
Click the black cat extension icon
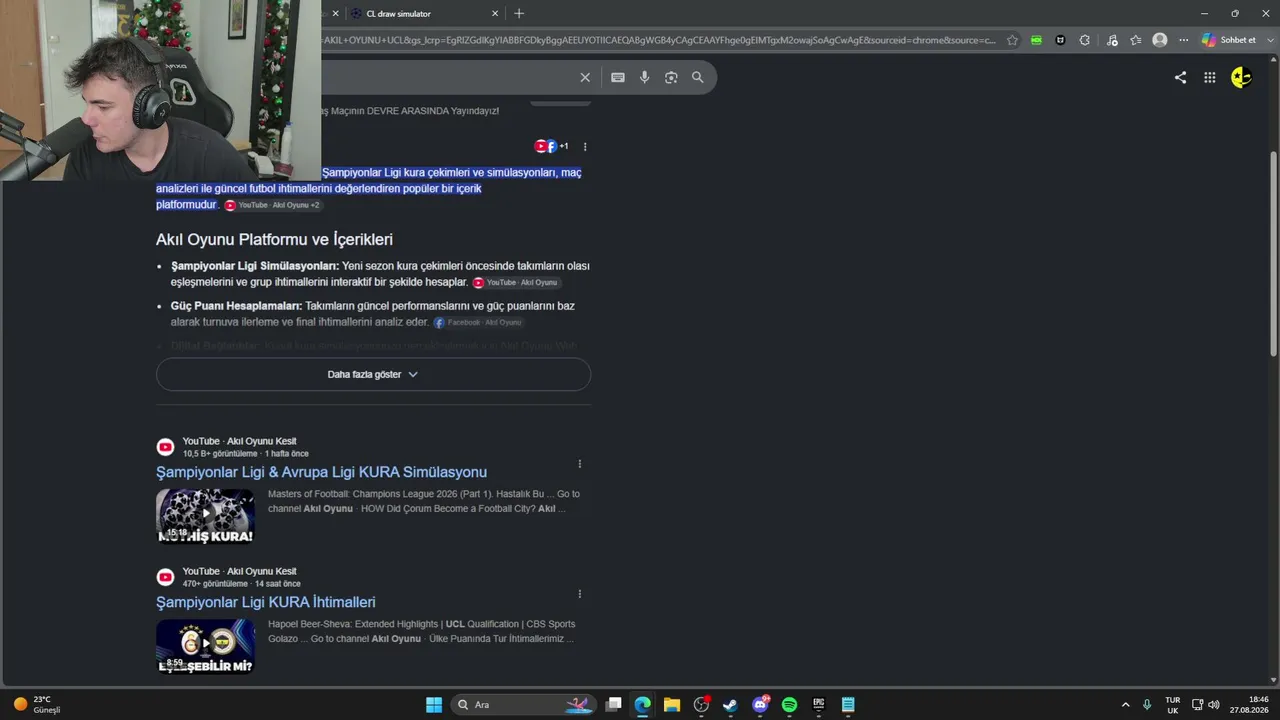coord(1060,40)
